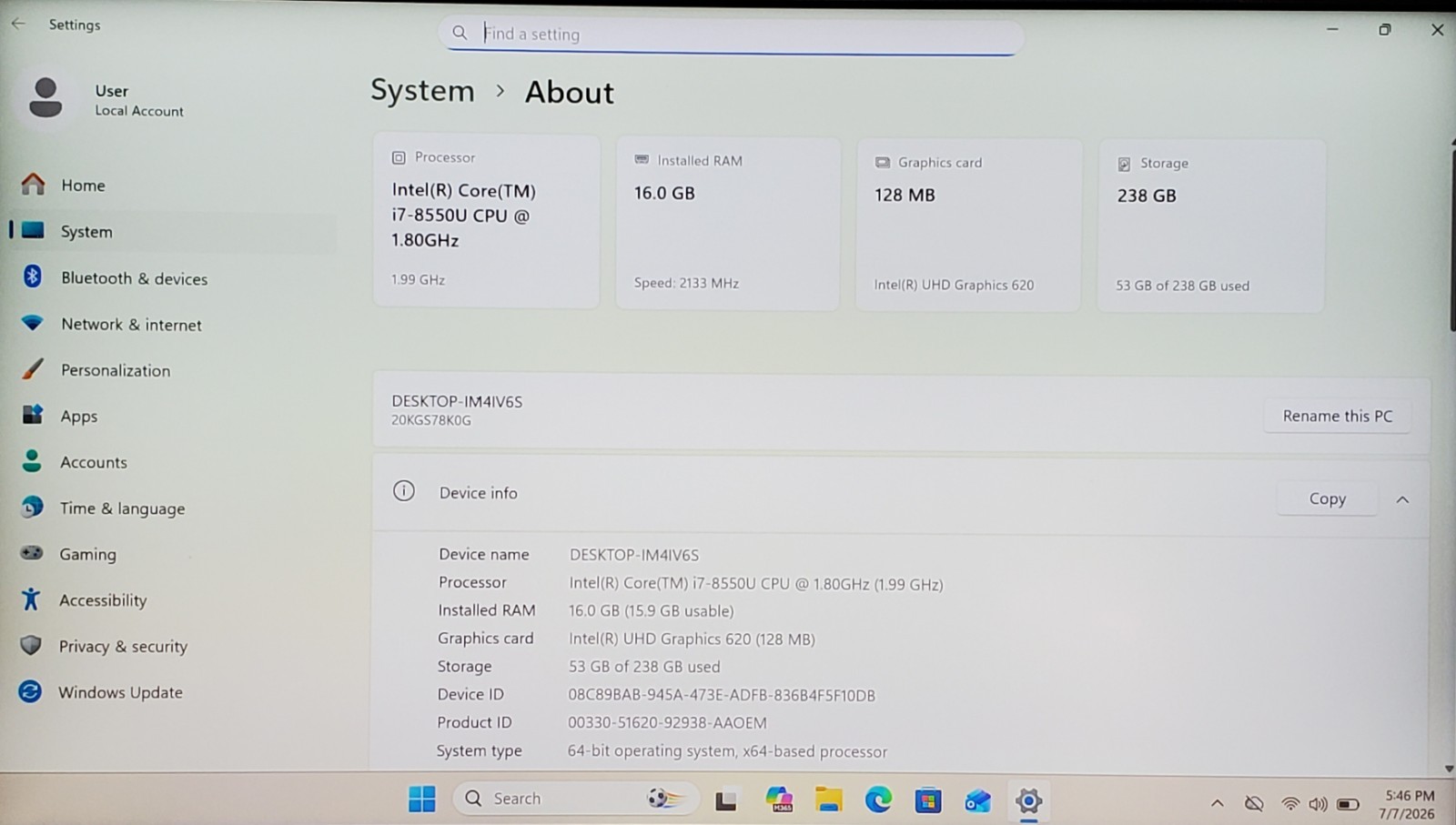Open File Explorer from the taskbar
The height and width of the screenshot is (825, 1456).
[x=828, y=800]
